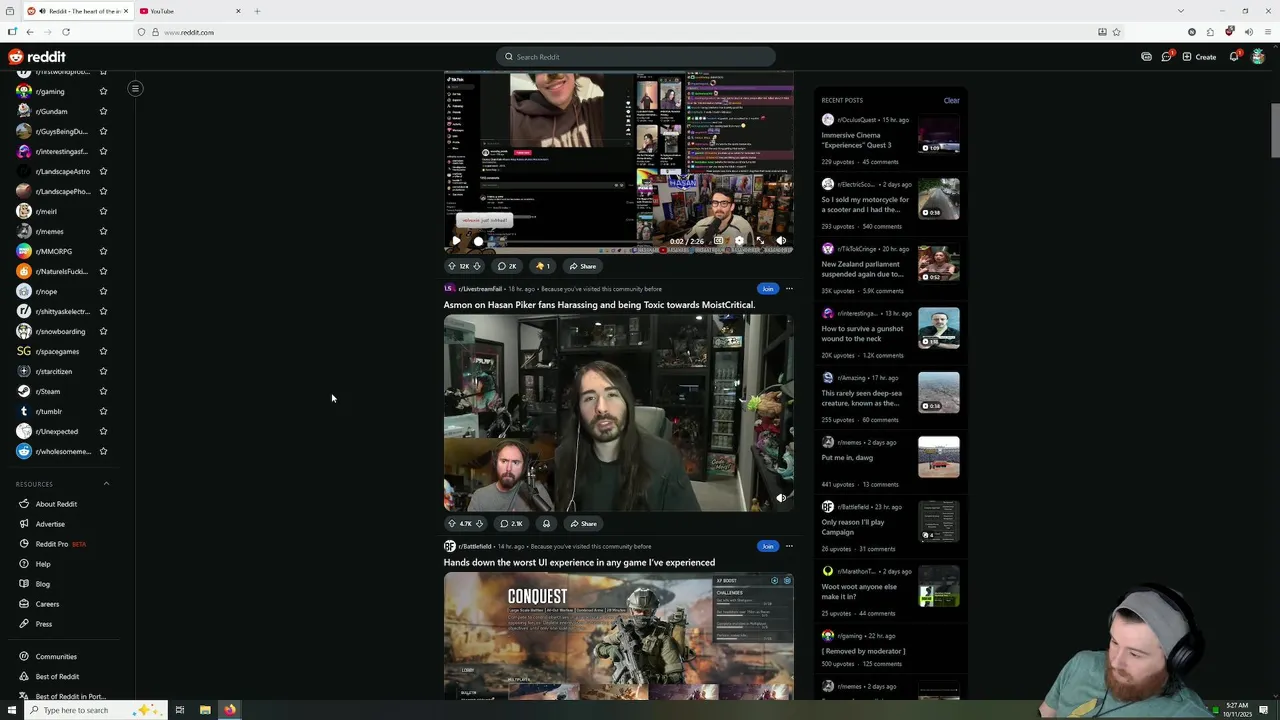
Task: Open comments on the Asmon post (2.1K)
Action: (511, 523)
